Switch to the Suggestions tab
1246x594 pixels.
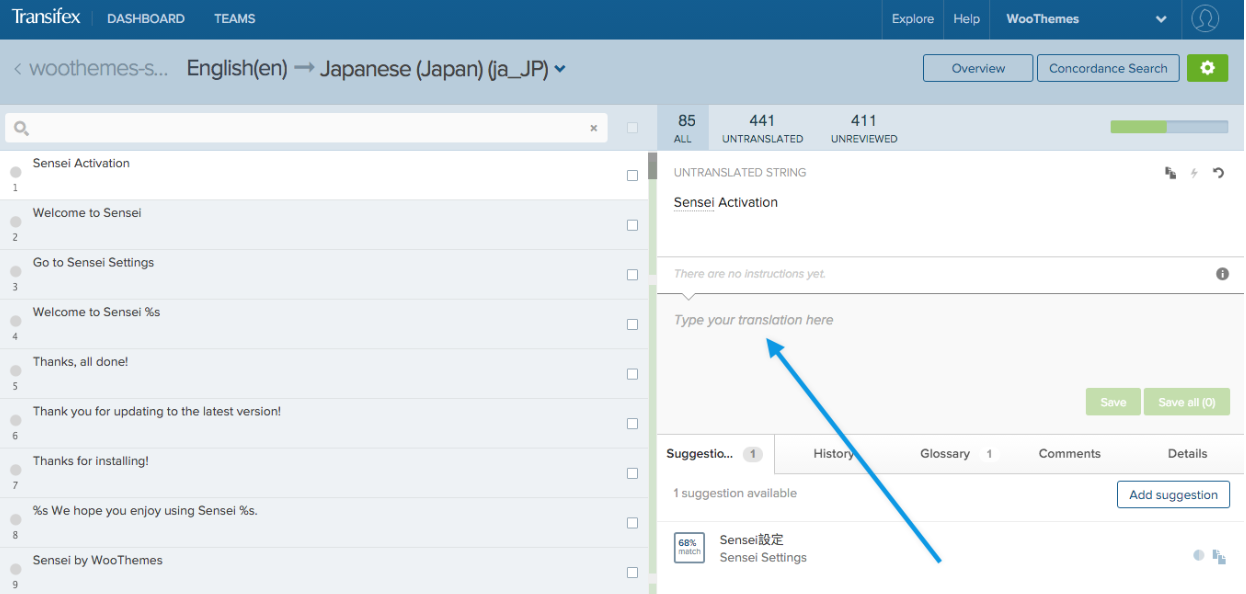tap(716, 453)
